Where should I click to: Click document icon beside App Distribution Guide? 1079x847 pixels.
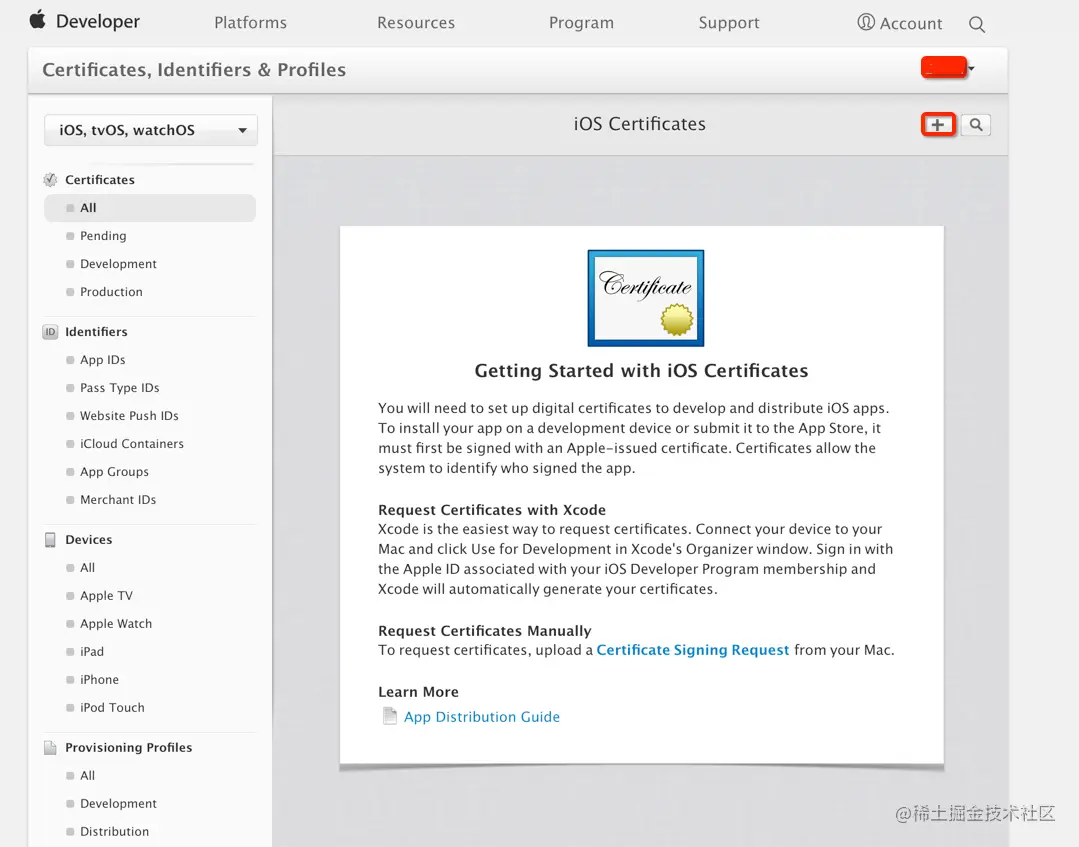pos(389,716)
